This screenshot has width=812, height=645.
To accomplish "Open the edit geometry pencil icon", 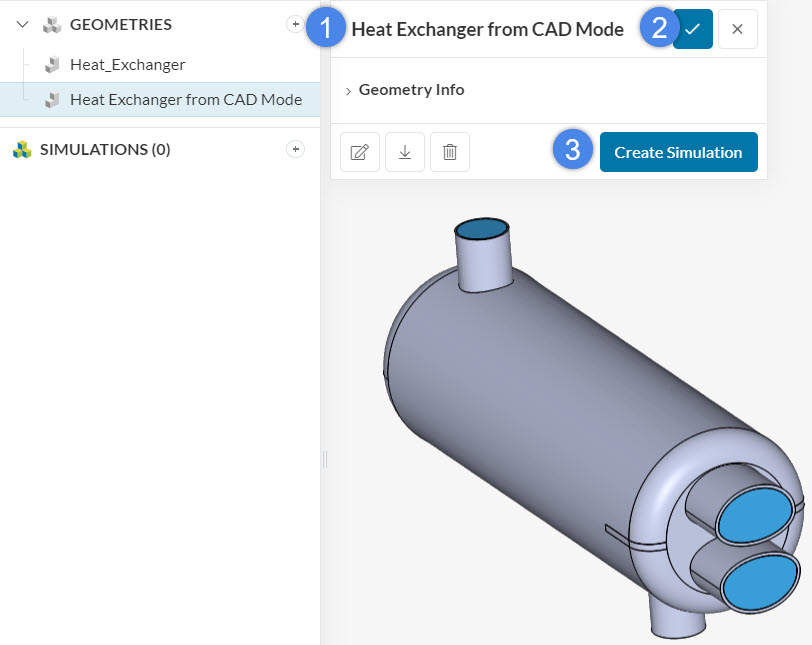I will [359, 152].
